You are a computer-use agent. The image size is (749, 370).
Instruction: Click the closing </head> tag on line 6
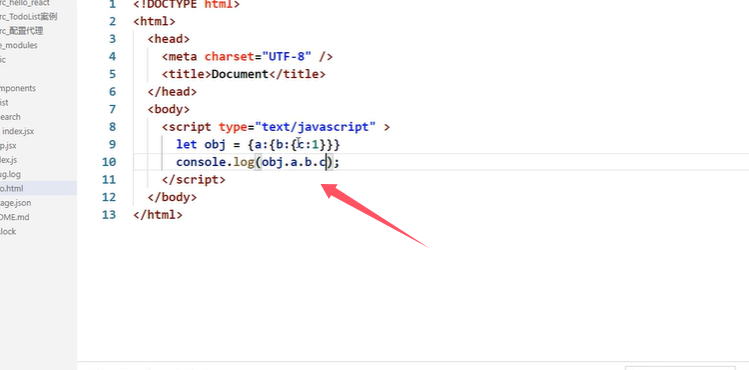172,92
